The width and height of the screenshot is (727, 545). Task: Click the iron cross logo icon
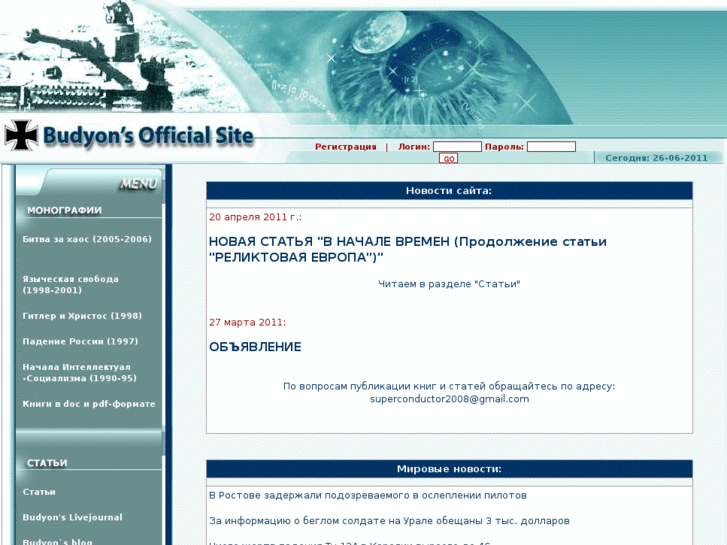click(x=21, y=135)
